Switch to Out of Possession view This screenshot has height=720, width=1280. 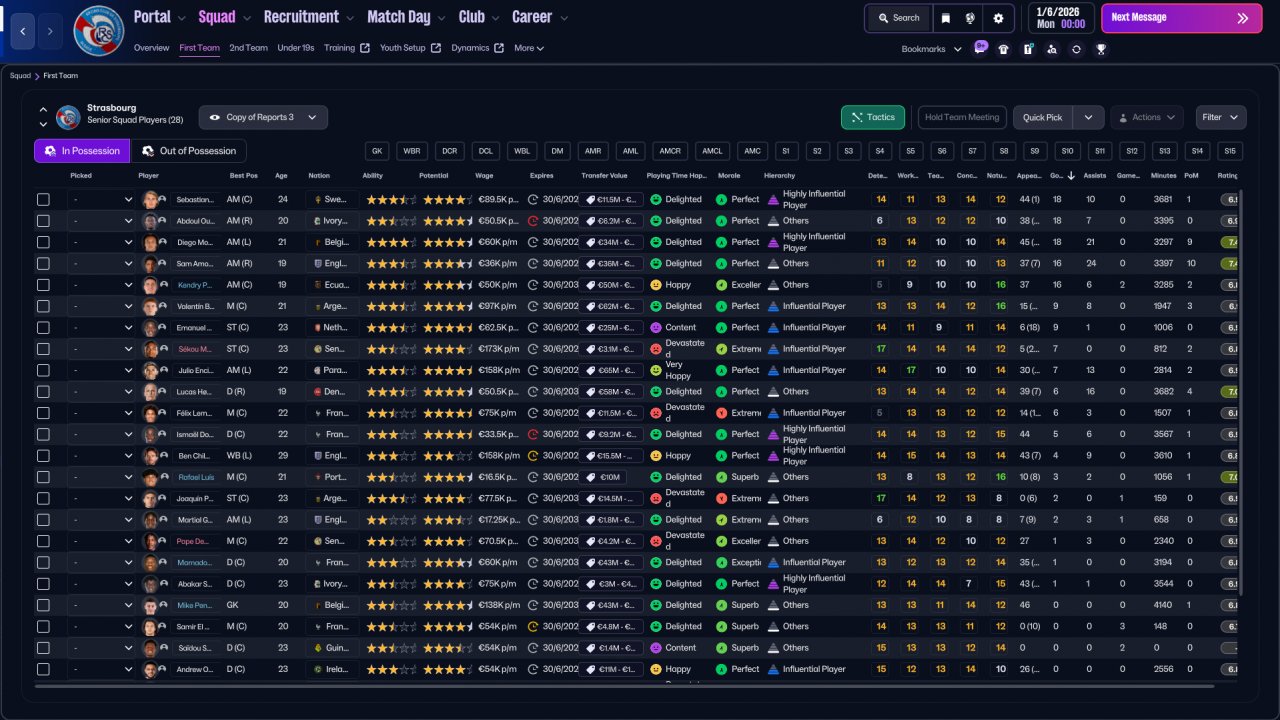point(190,151)
